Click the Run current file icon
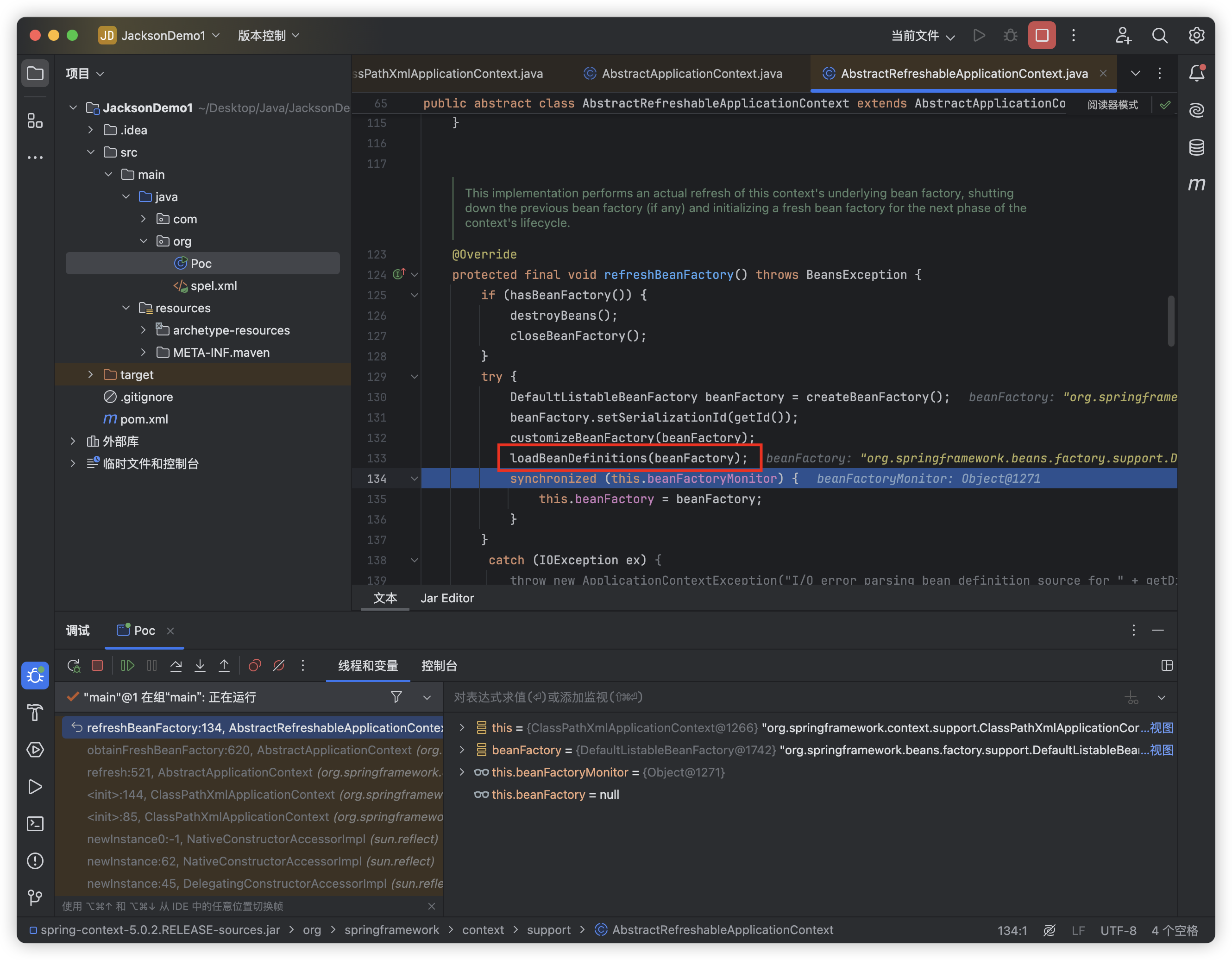The image size is (1232, 960). [x=979, y=36]
